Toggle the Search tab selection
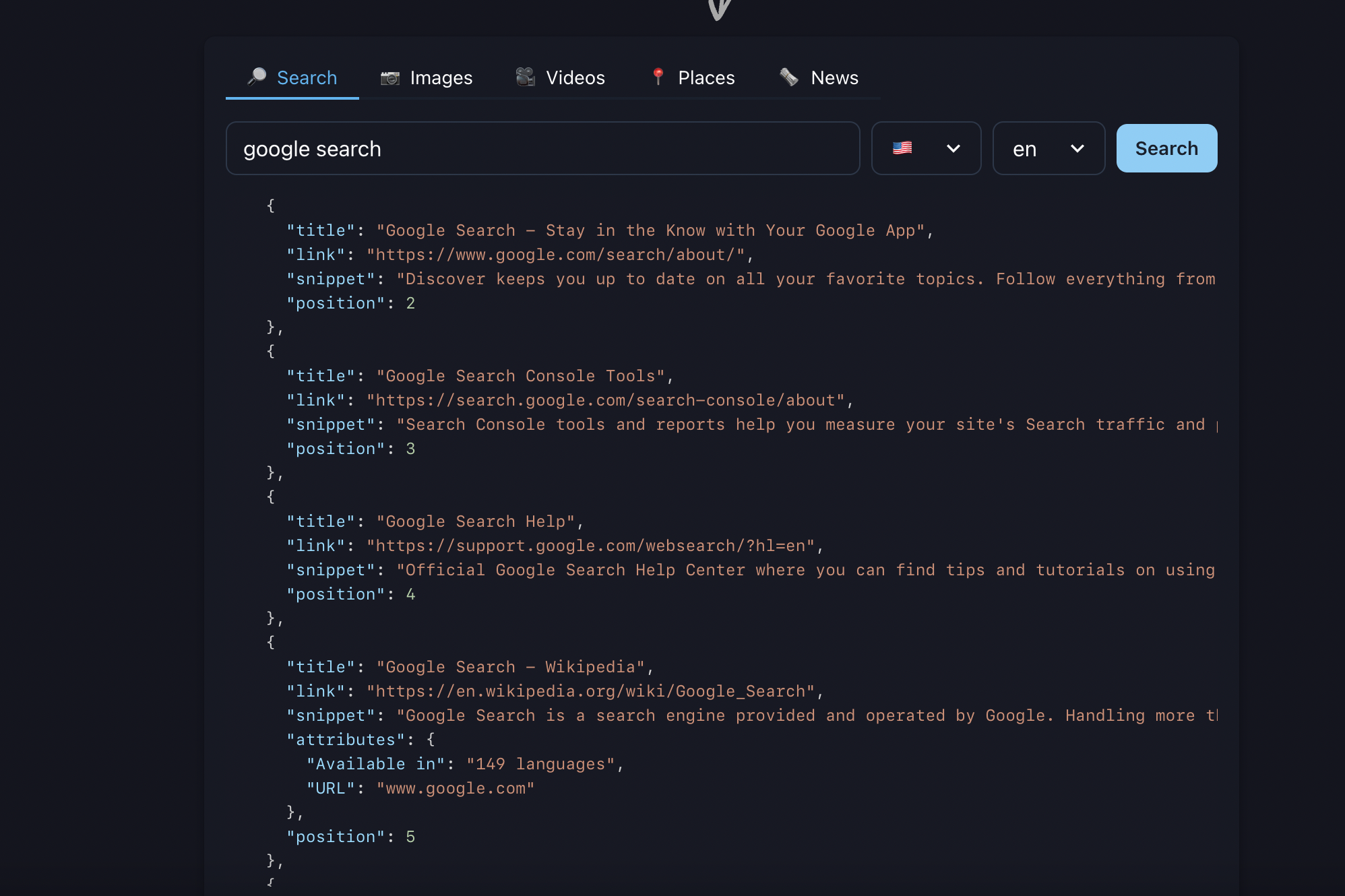The height and width of the screenshot is (896, 1345). (292, 78)
